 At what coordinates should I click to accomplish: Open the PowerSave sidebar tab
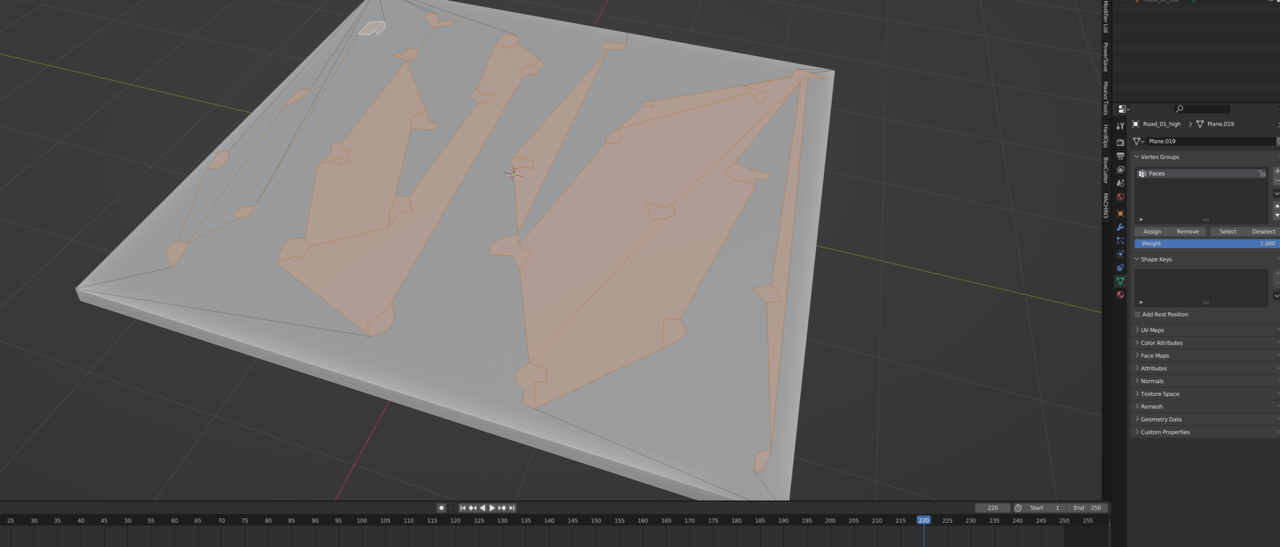click(1106, 57)
